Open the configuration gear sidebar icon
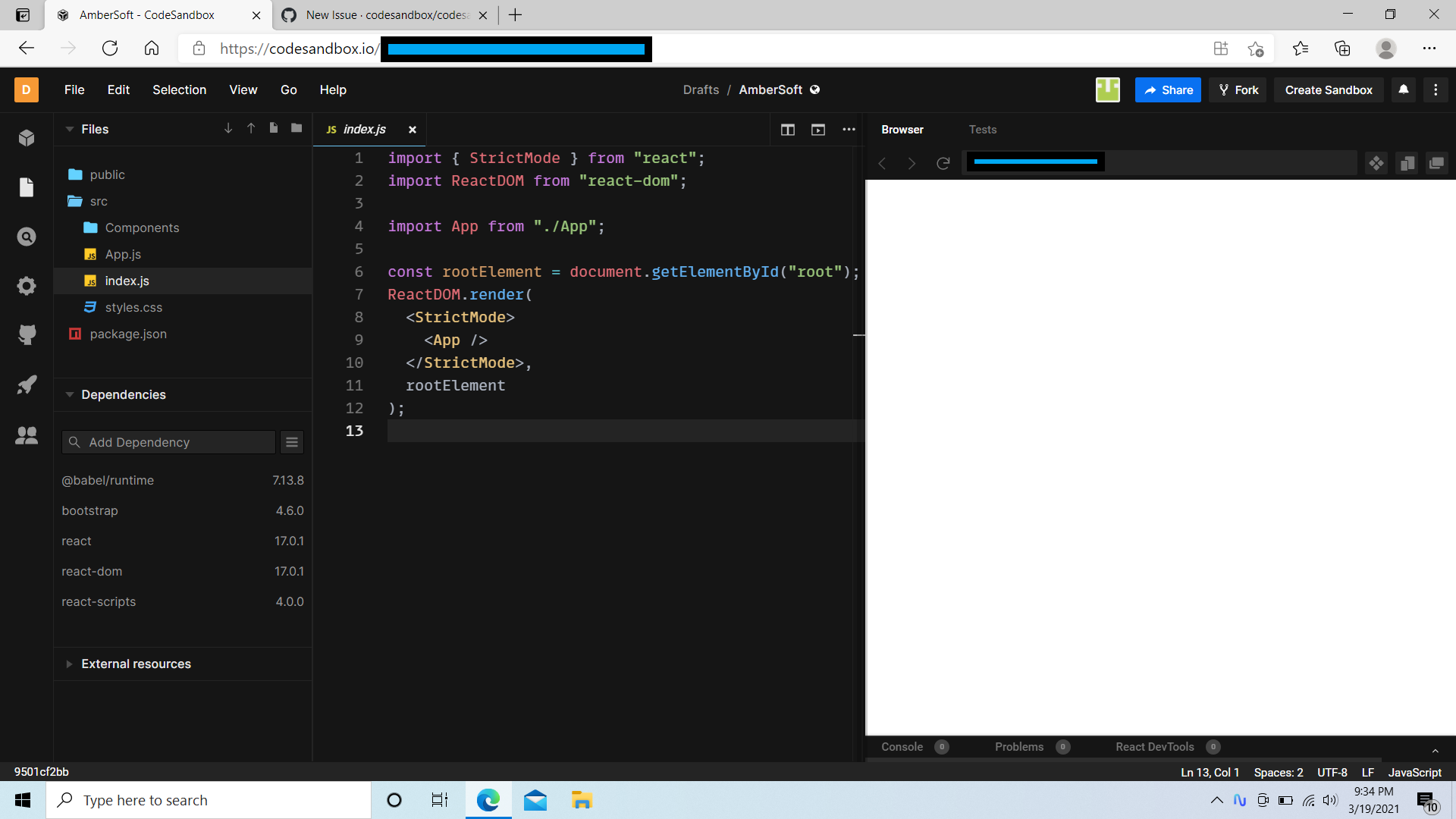Screen dimensions: 1456x819 (27, 286)
